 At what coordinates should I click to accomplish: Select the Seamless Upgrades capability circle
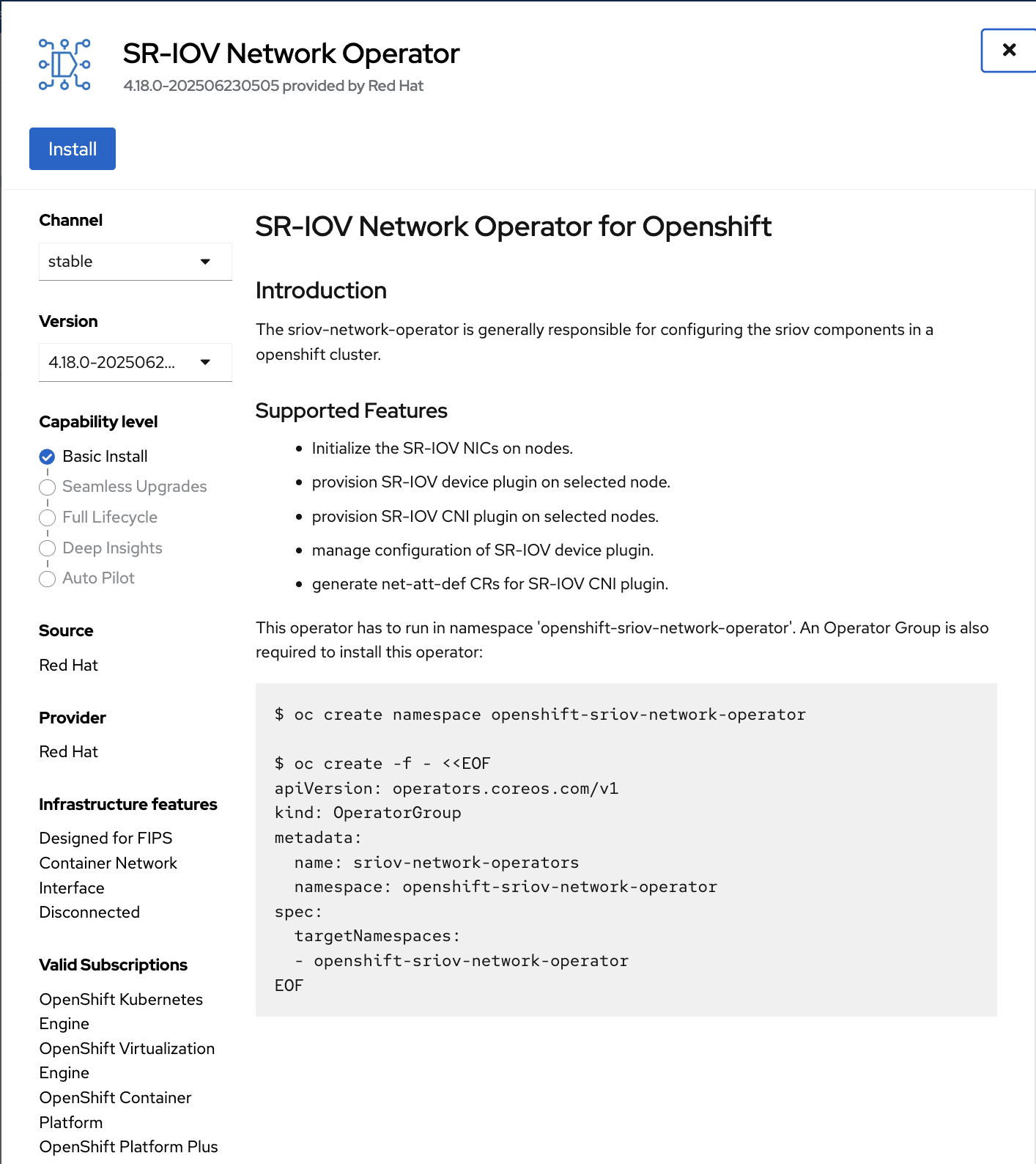point(47,487)
